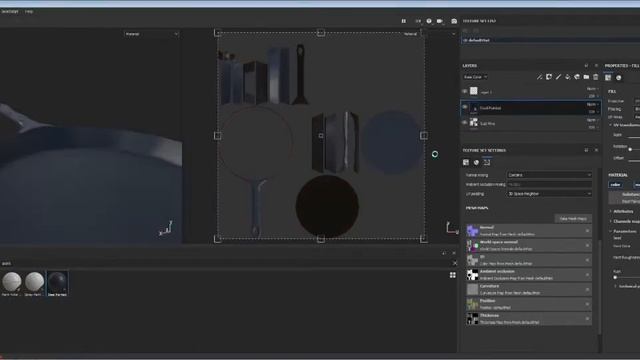This screenshot has height=360, width=640.
Task: Close the Layers panel
Action: click(596, 65)
